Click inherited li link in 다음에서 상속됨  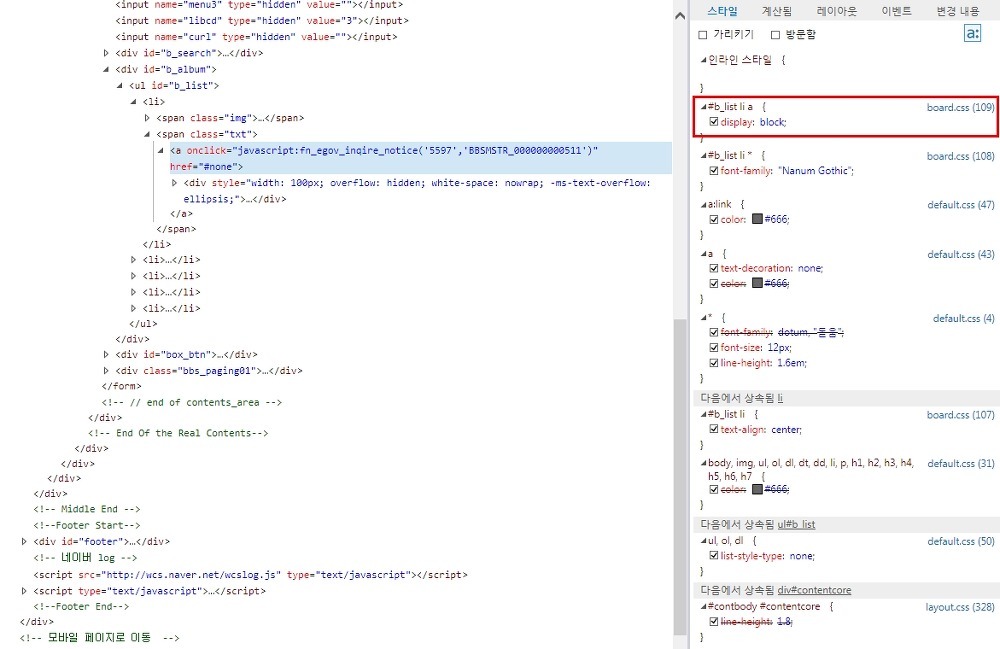(780, 398)
